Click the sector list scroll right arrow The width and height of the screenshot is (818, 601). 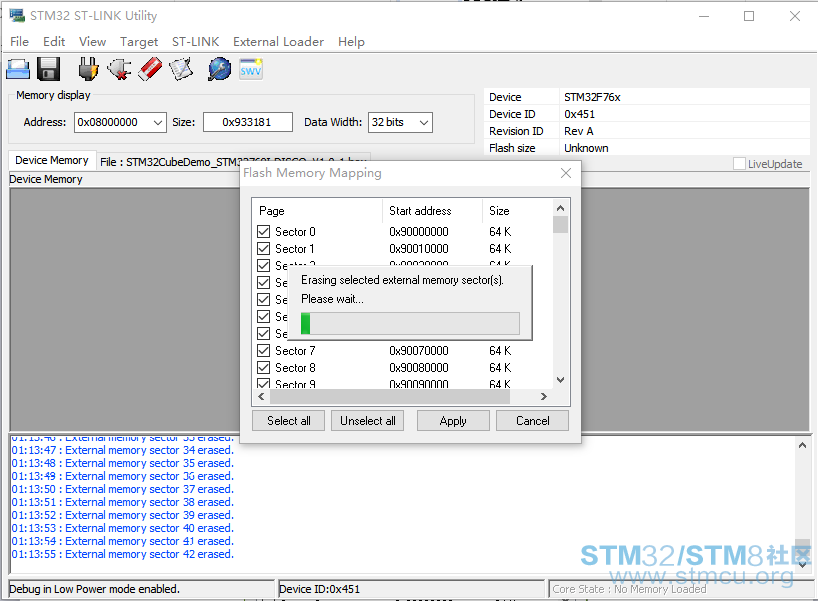pos(544,396)
